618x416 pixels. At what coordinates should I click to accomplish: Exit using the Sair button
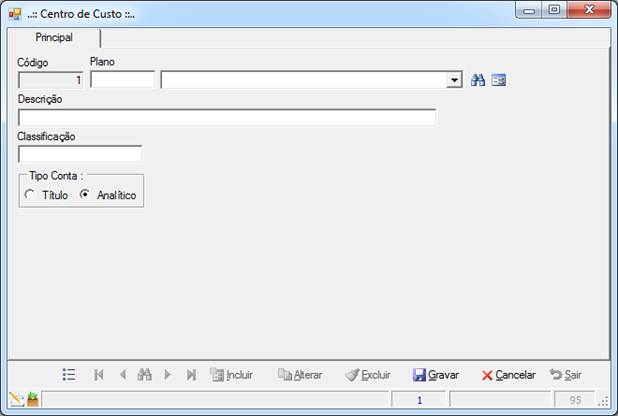tap(566, 375)
